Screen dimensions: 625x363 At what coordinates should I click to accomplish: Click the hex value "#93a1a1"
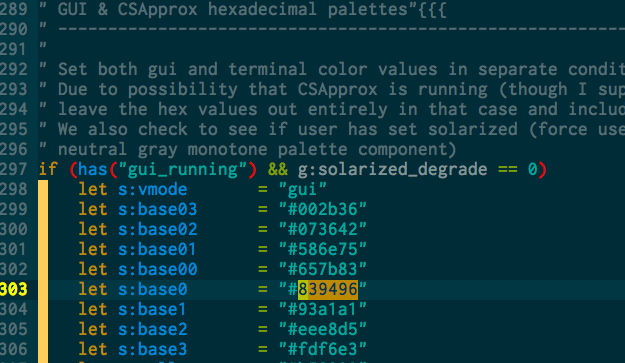[x=322, y=309]
